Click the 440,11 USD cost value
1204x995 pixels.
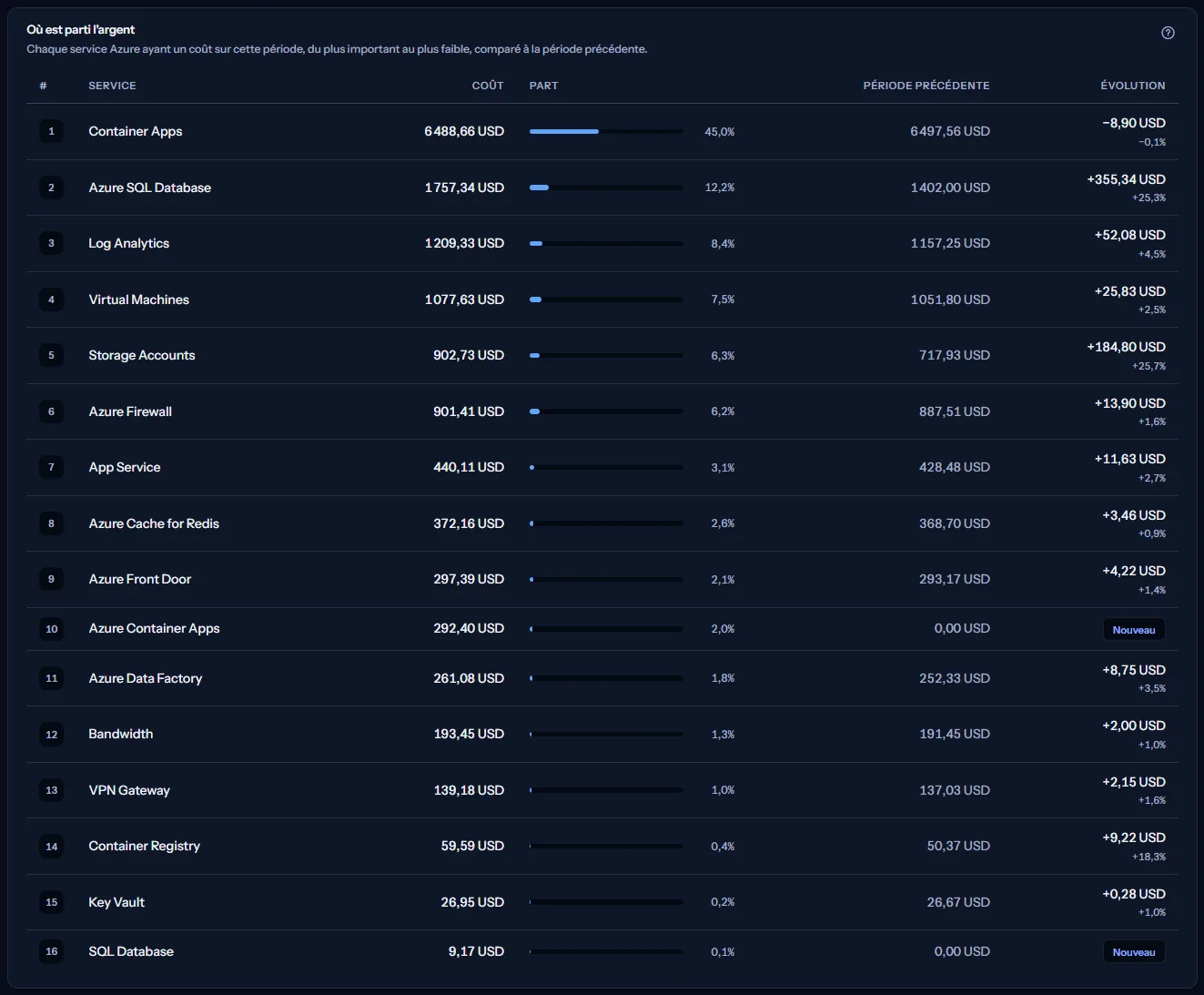(x=469, y=467)
